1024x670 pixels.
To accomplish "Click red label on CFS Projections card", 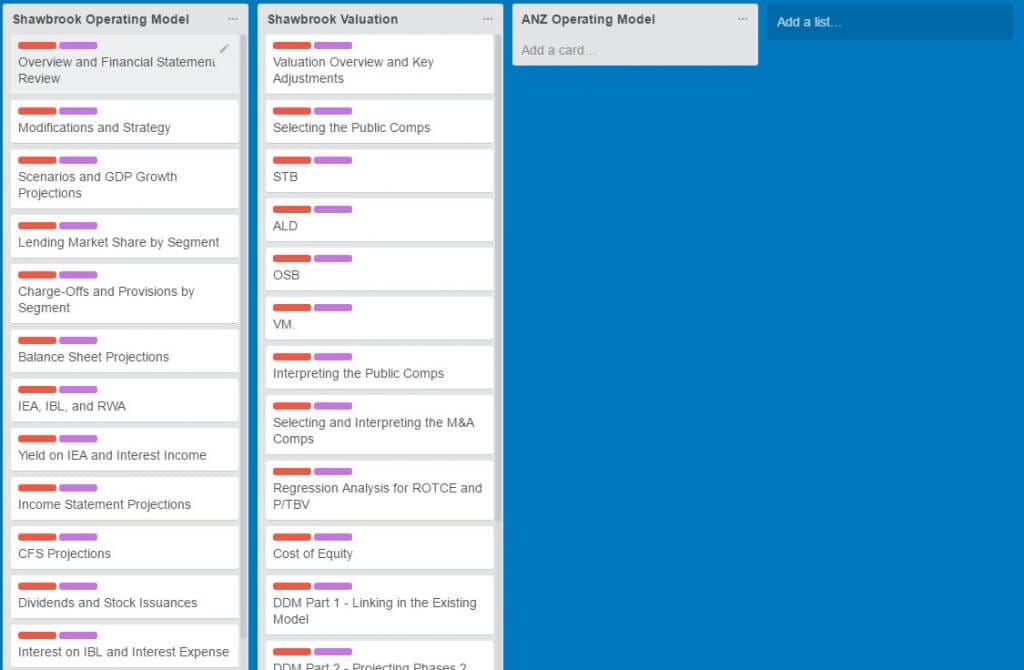I will (x=37, y=537).
